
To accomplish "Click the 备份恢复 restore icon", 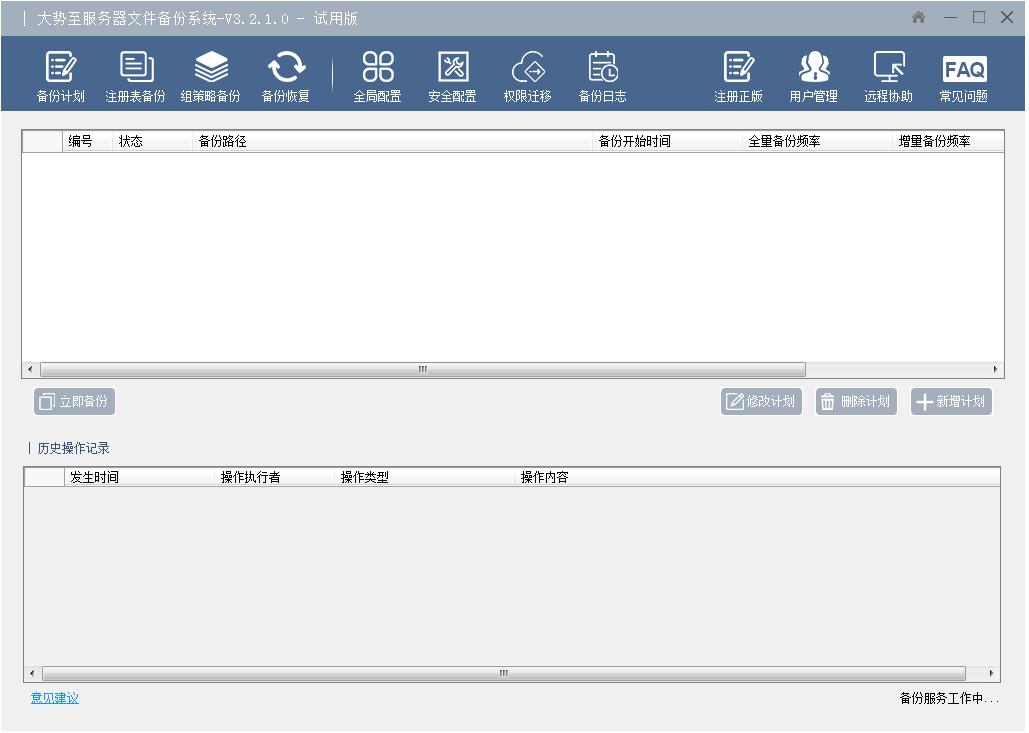I will pos(286,77).
